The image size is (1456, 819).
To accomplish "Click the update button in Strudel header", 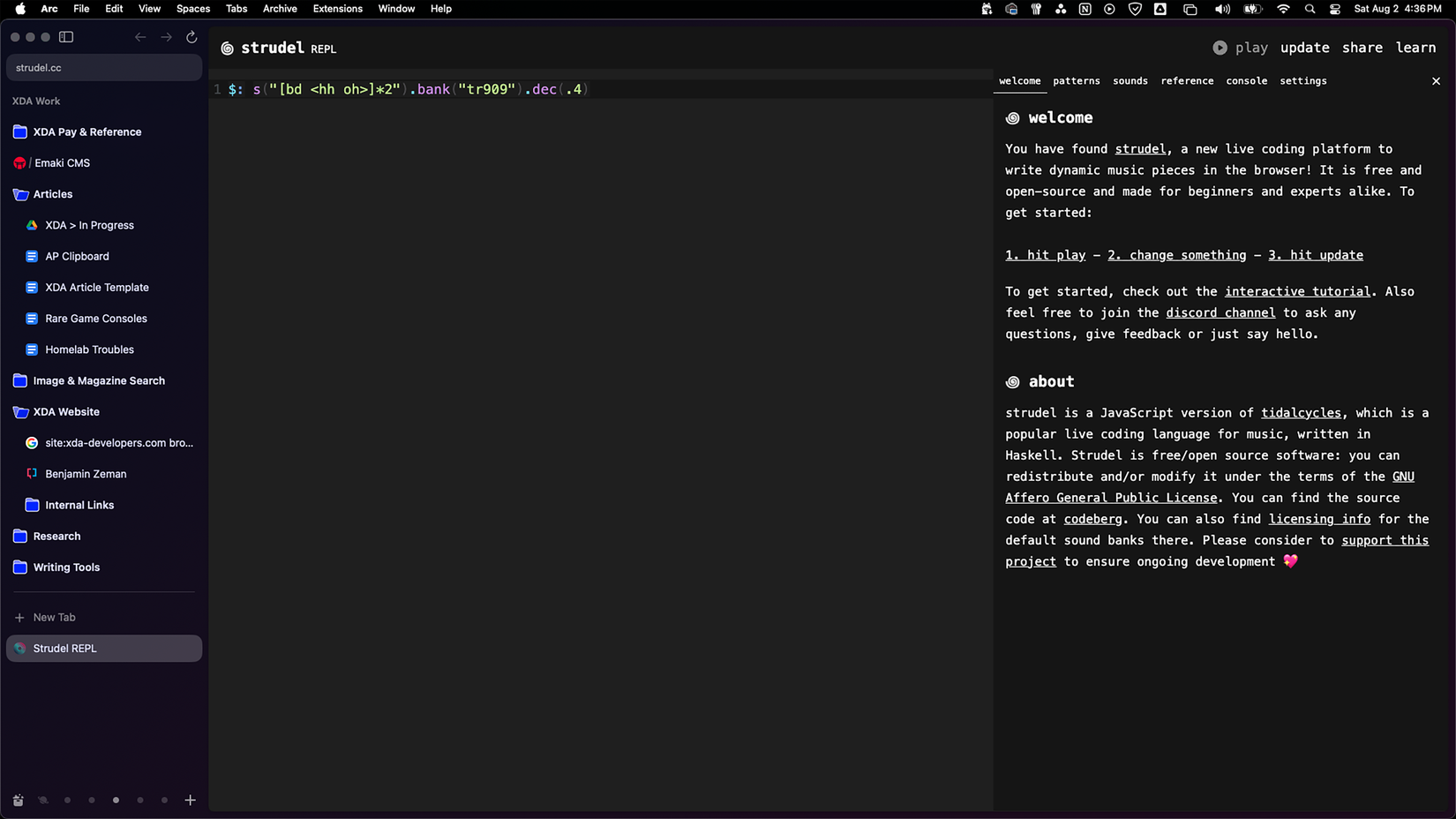I will [1305, 48].
